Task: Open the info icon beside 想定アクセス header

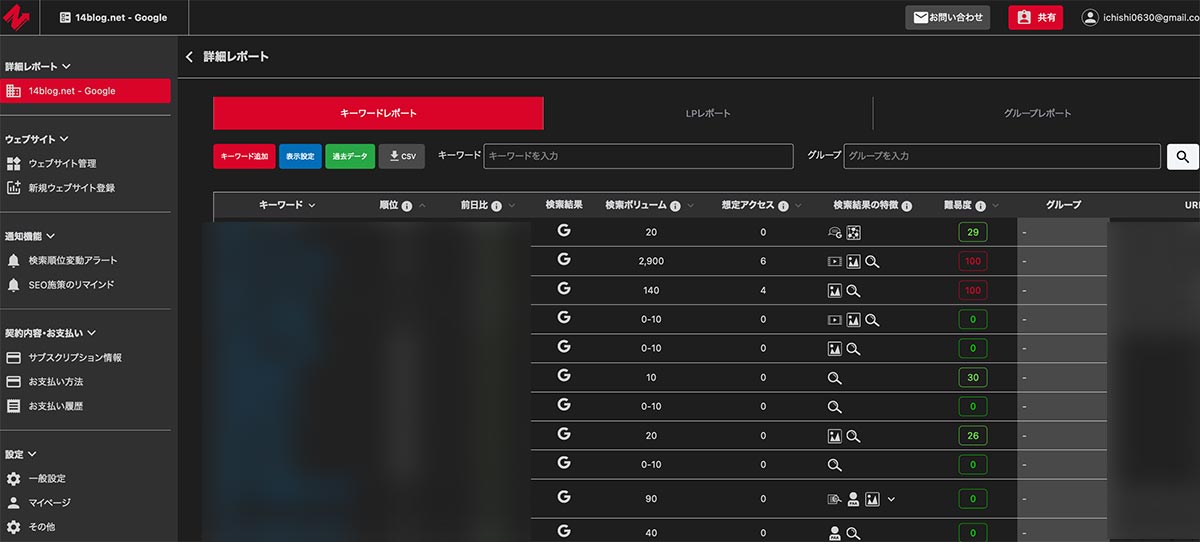Action: point(783,206)
